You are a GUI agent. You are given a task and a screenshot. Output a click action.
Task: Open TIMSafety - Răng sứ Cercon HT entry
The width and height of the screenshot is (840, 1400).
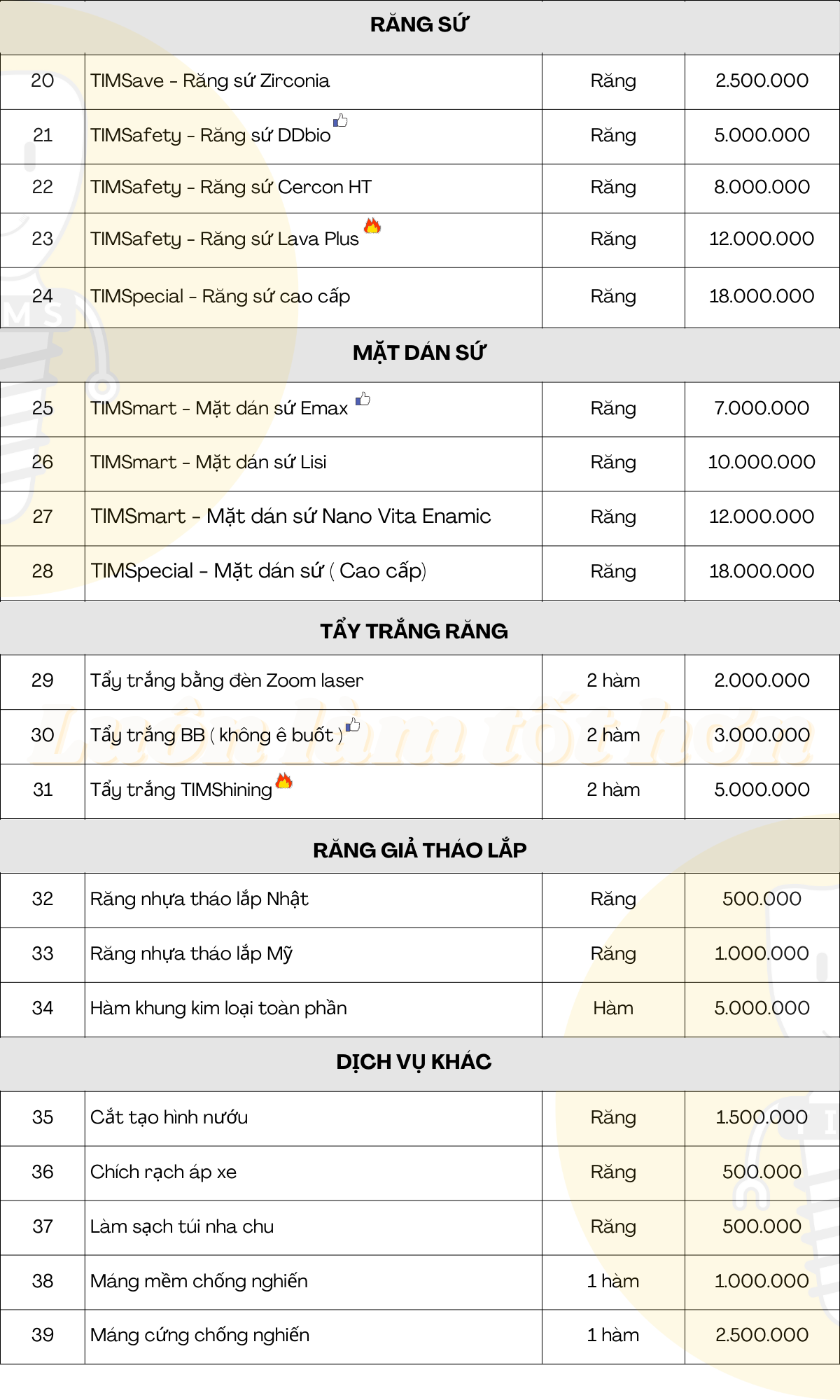231,188
